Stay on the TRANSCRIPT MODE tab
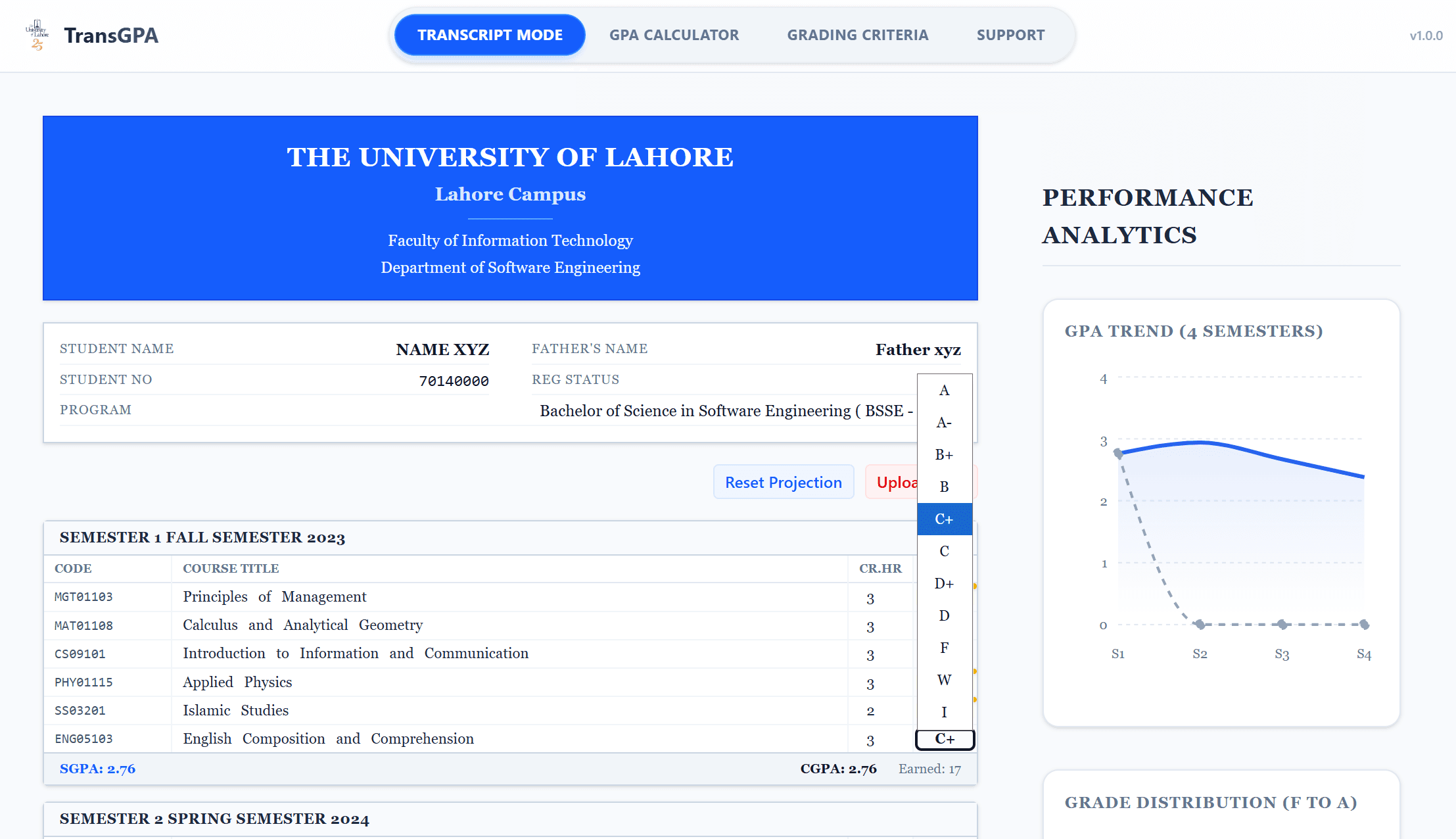Viewport: 1456px width, 839px height. (x=489, y=34)
